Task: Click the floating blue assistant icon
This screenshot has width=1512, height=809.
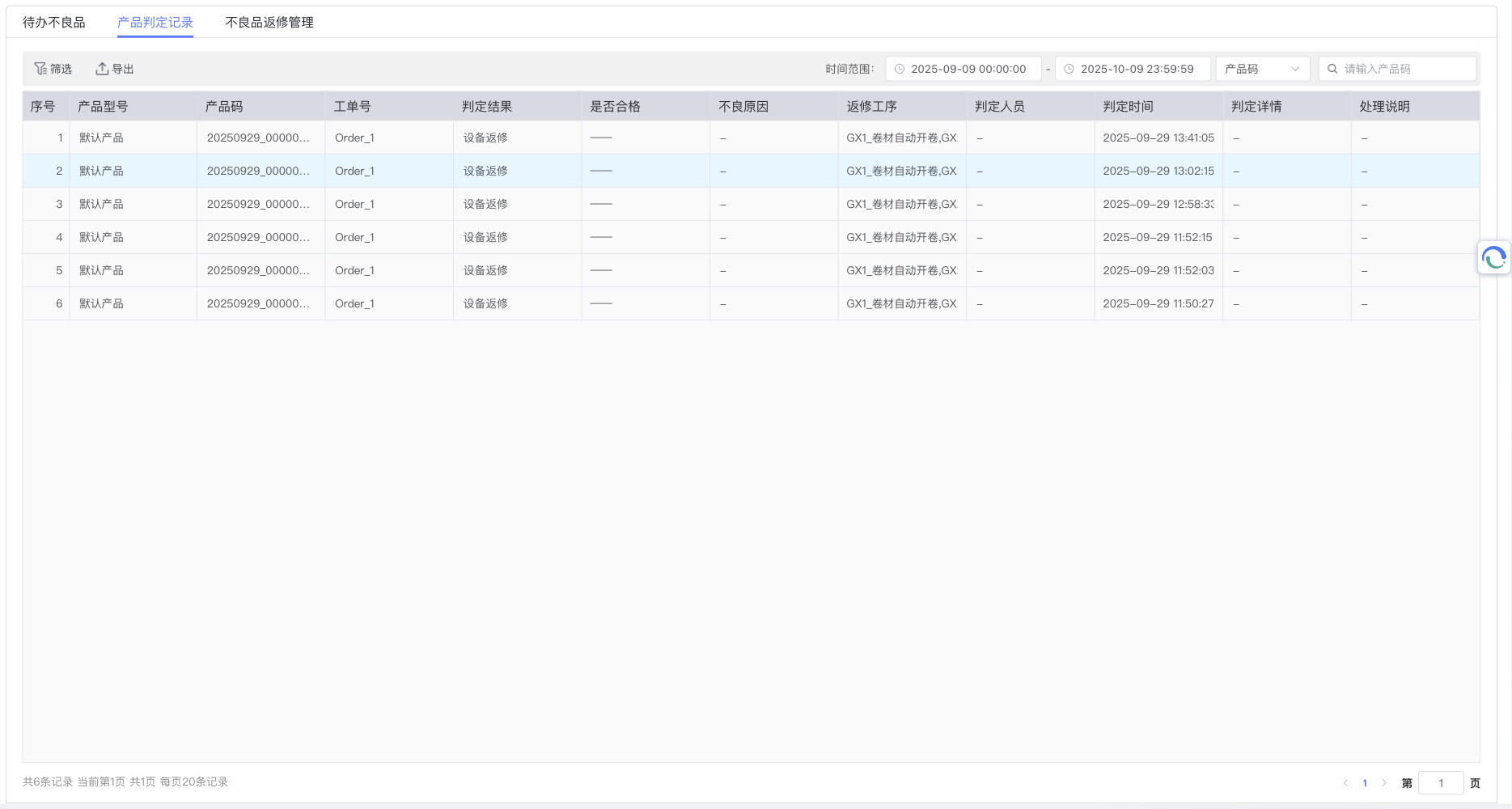Action: coord(1493,258)
